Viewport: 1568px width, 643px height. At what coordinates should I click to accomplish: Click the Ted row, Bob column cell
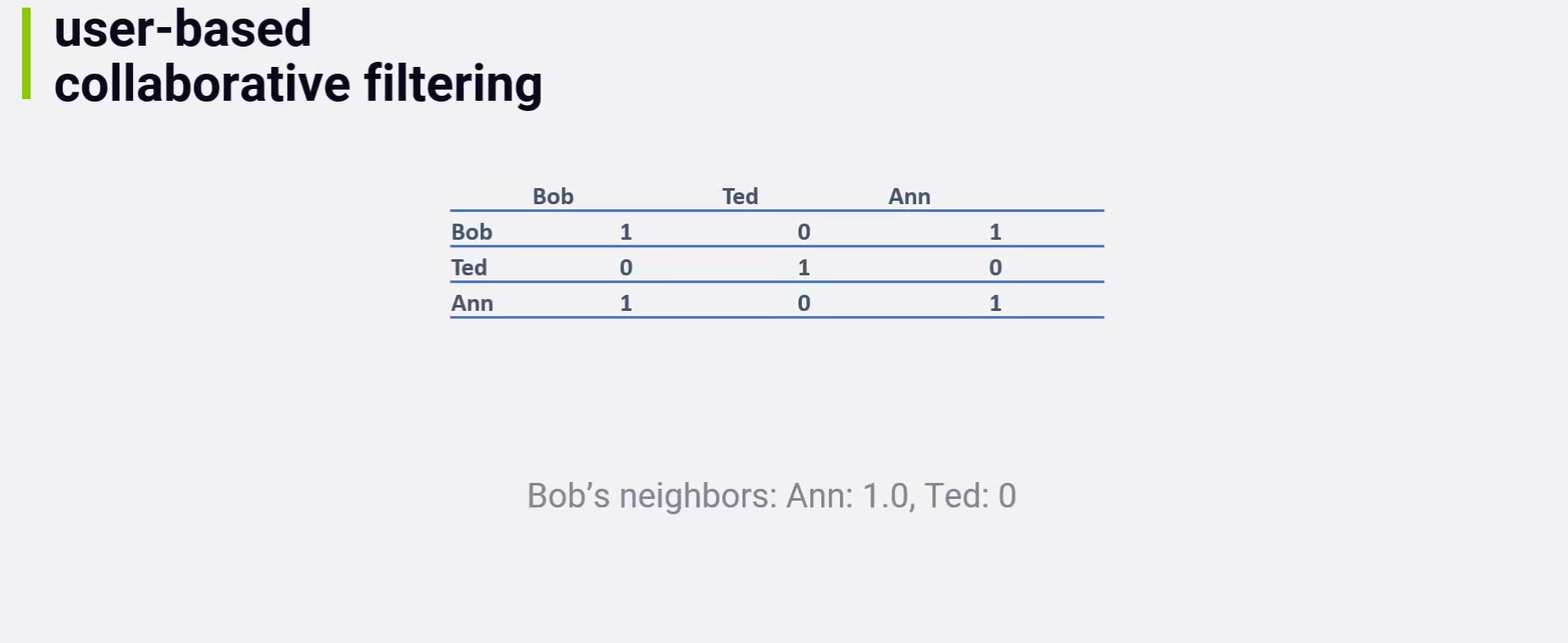626,268
